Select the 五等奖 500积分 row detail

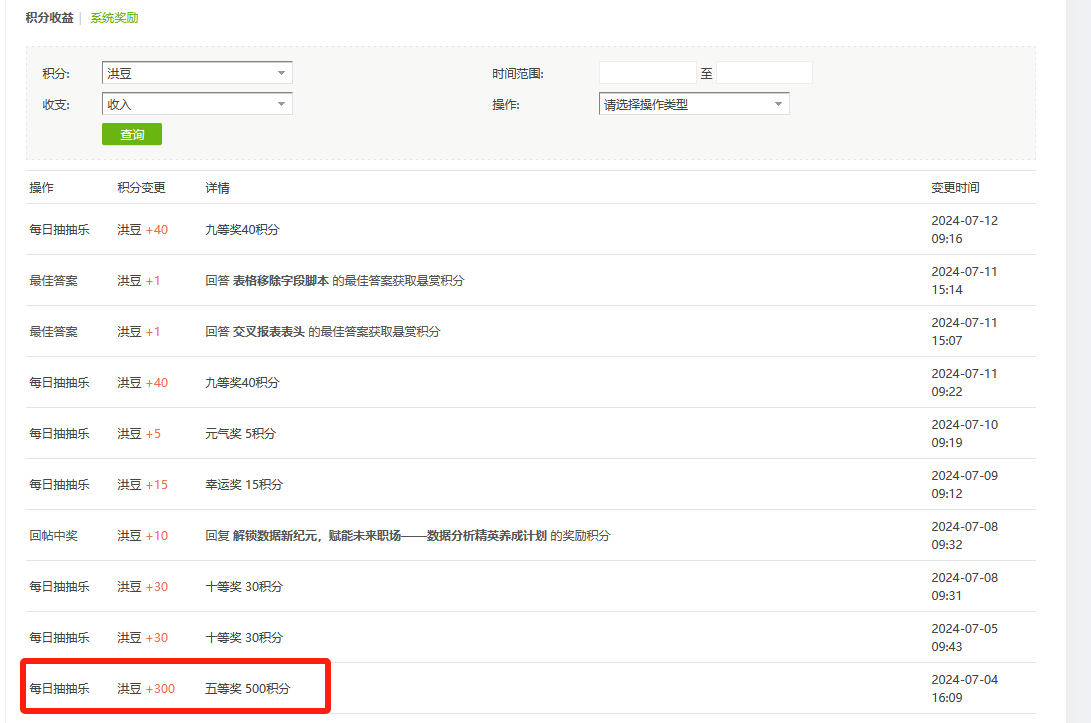[x=248, y=689]
